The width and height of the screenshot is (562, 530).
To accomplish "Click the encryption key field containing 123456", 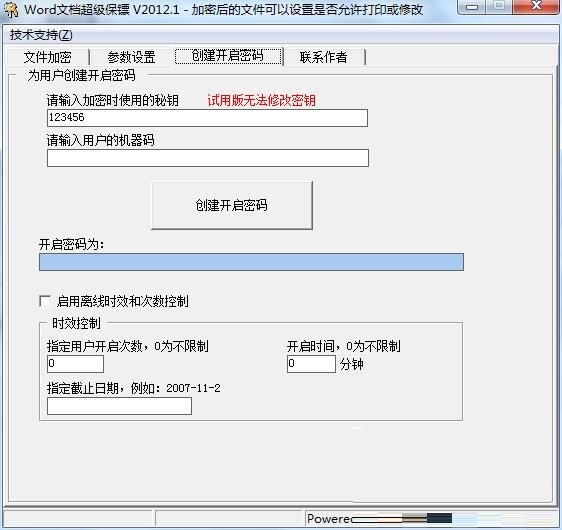I will (208, 118).
